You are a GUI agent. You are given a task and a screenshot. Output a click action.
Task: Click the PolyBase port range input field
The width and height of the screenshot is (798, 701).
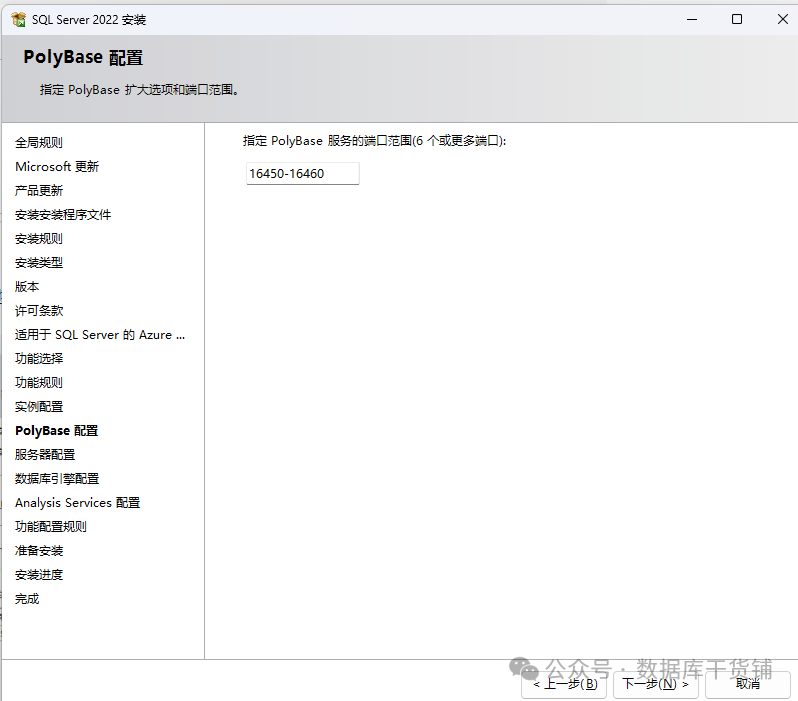coord(303,174)
